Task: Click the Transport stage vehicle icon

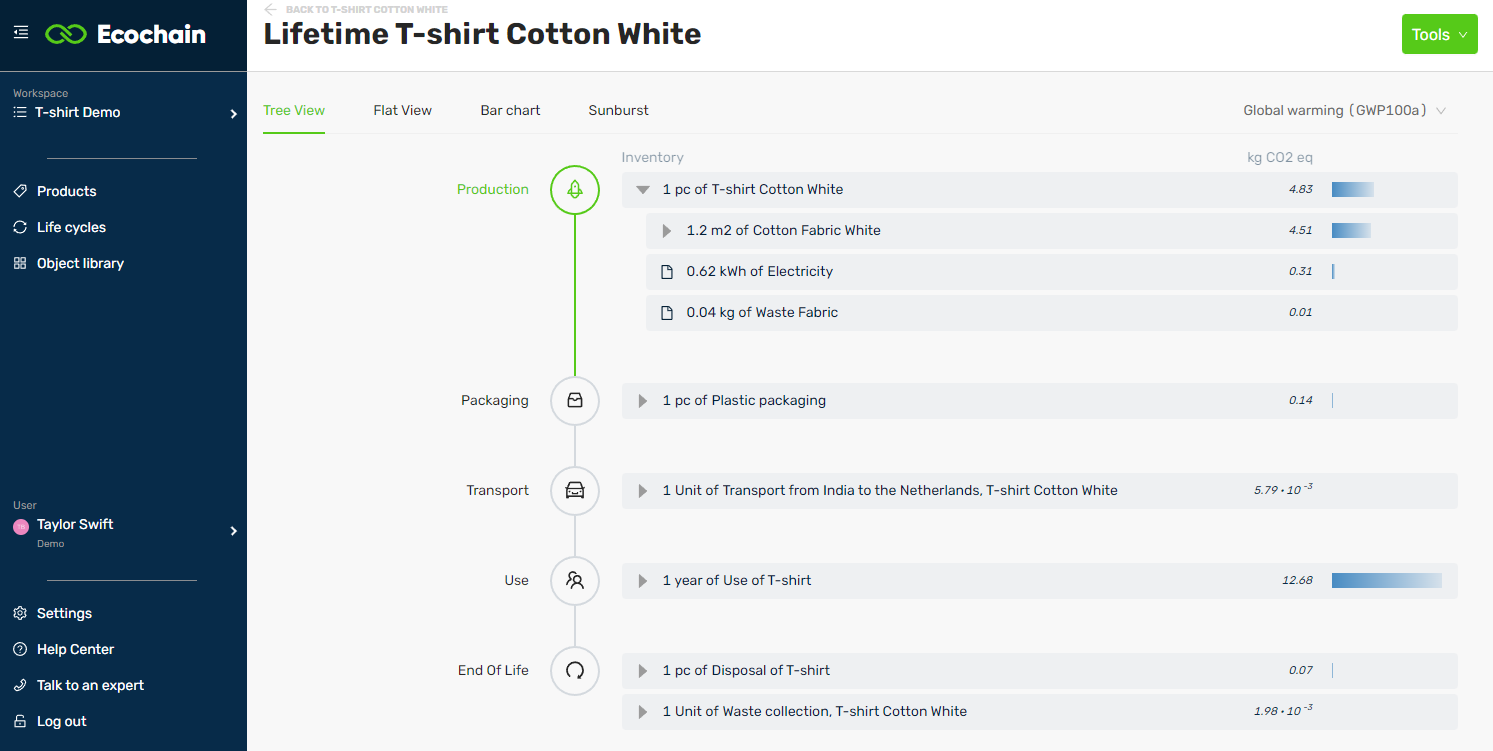Action: click(x=575, y=491)
